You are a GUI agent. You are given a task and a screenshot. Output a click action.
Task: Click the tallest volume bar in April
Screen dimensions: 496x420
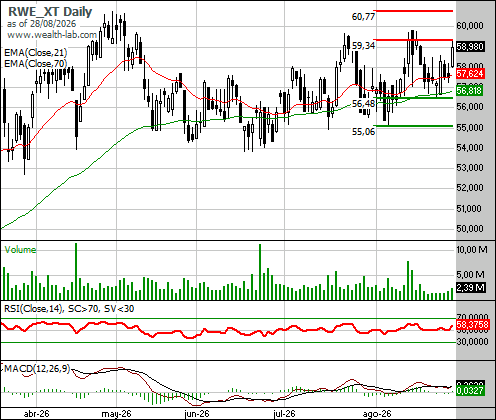[x=76, y=271]
